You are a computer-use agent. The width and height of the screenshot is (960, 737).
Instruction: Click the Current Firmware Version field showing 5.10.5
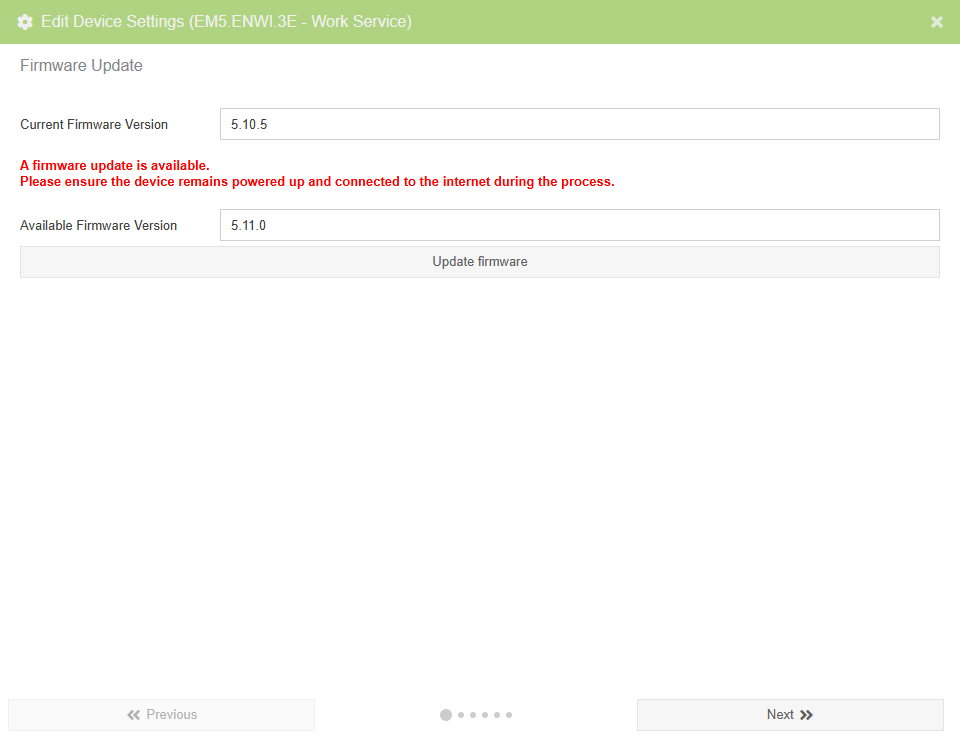(x=580, y=123)
